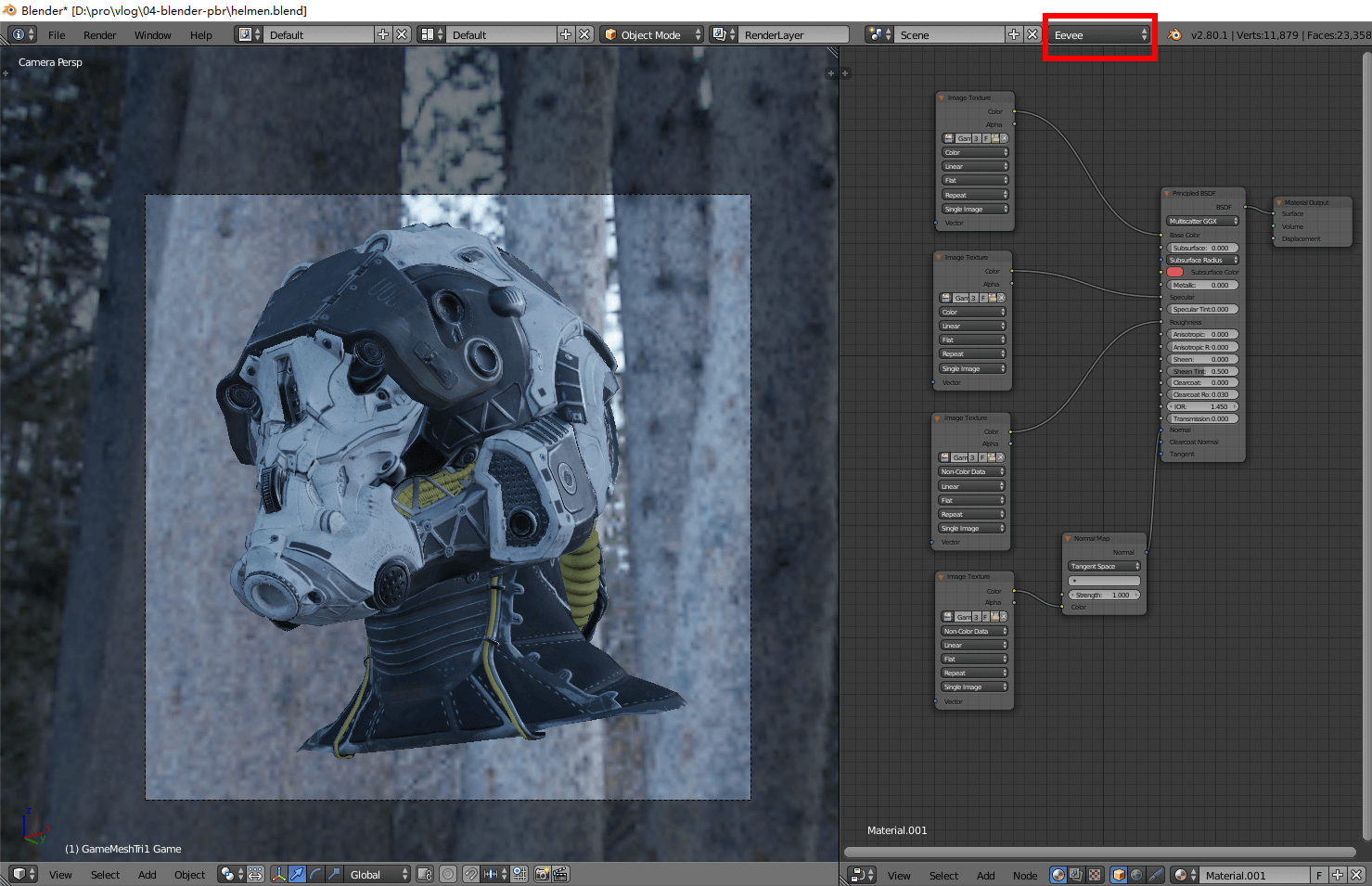Screen dimensions: 1372x886
Task: Toggle absolute grid snap icon
Action: click(x=519, y=874)
